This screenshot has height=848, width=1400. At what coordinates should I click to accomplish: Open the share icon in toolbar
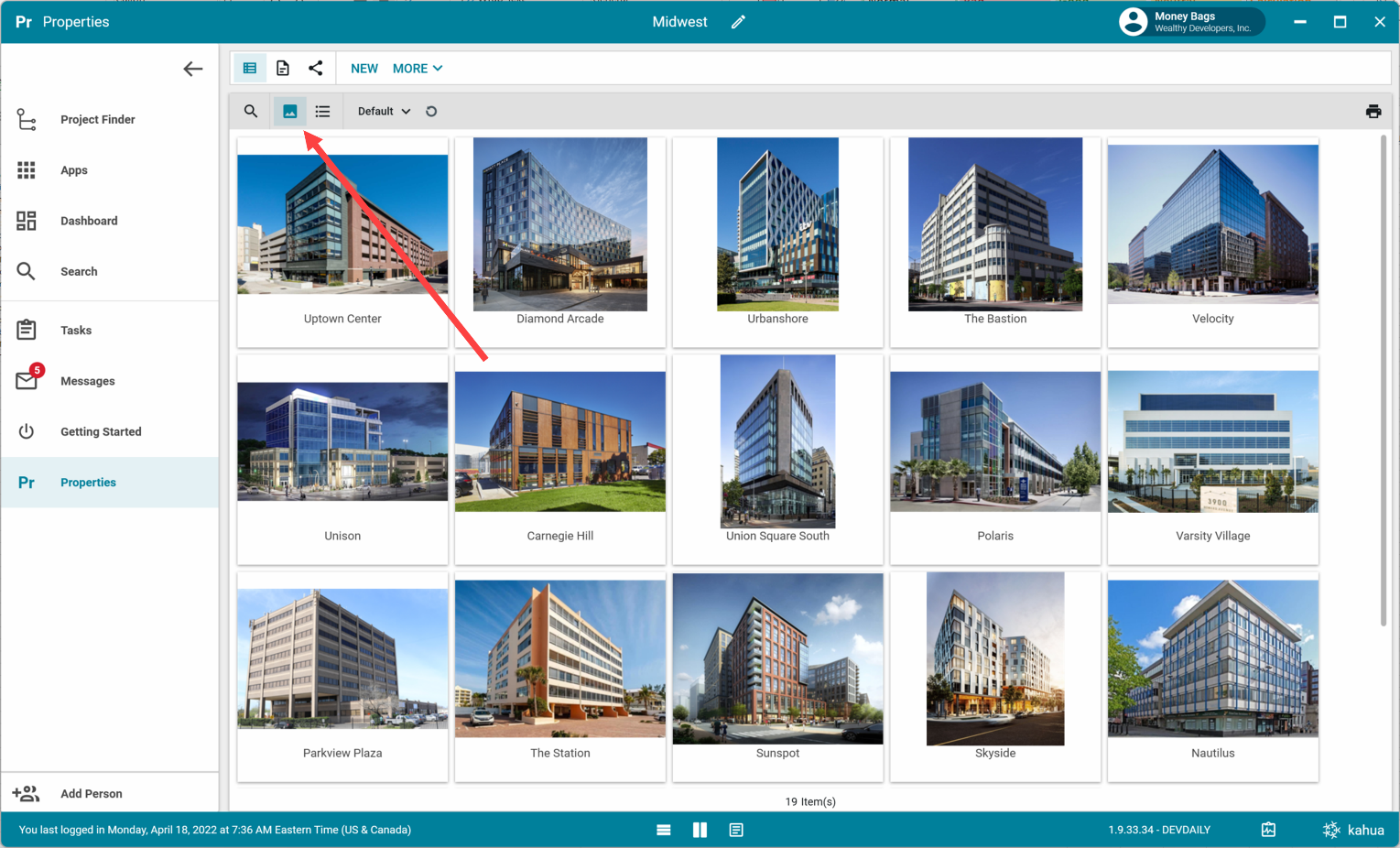pyautogui.click(x=316, y=68)
